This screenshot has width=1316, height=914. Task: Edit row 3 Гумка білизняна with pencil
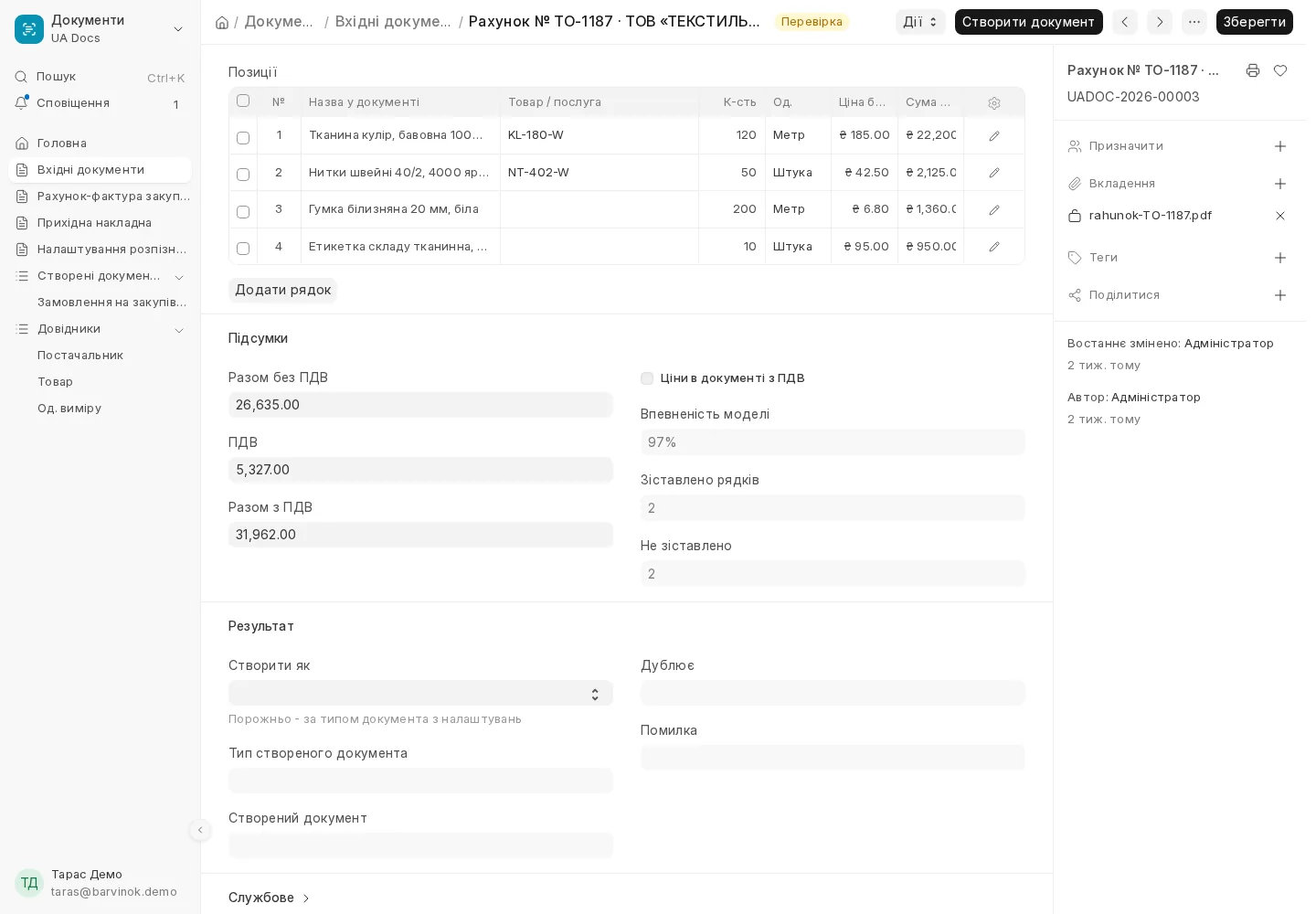tap(994, 210)
